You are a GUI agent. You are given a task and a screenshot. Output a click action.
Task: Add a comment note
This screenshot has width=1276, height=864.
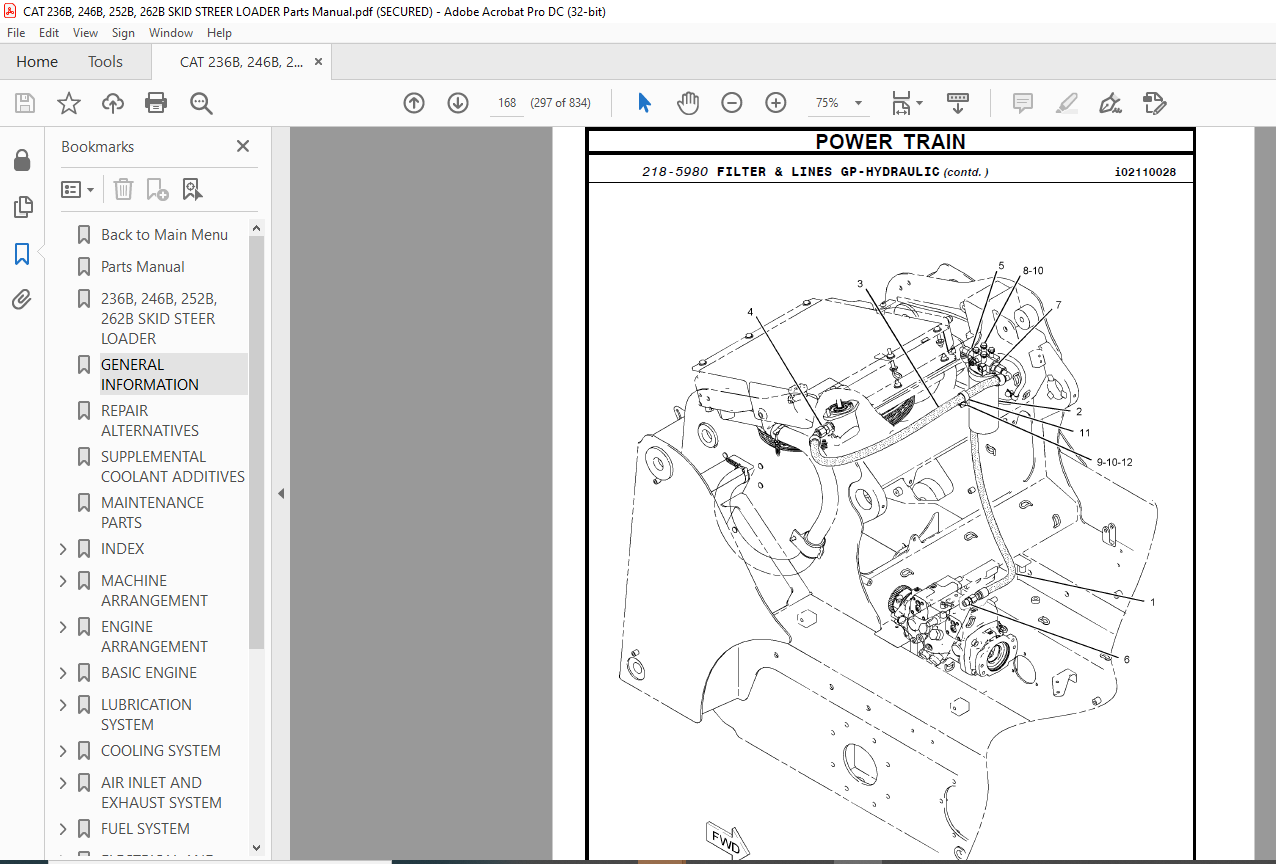click(1023, 103)
